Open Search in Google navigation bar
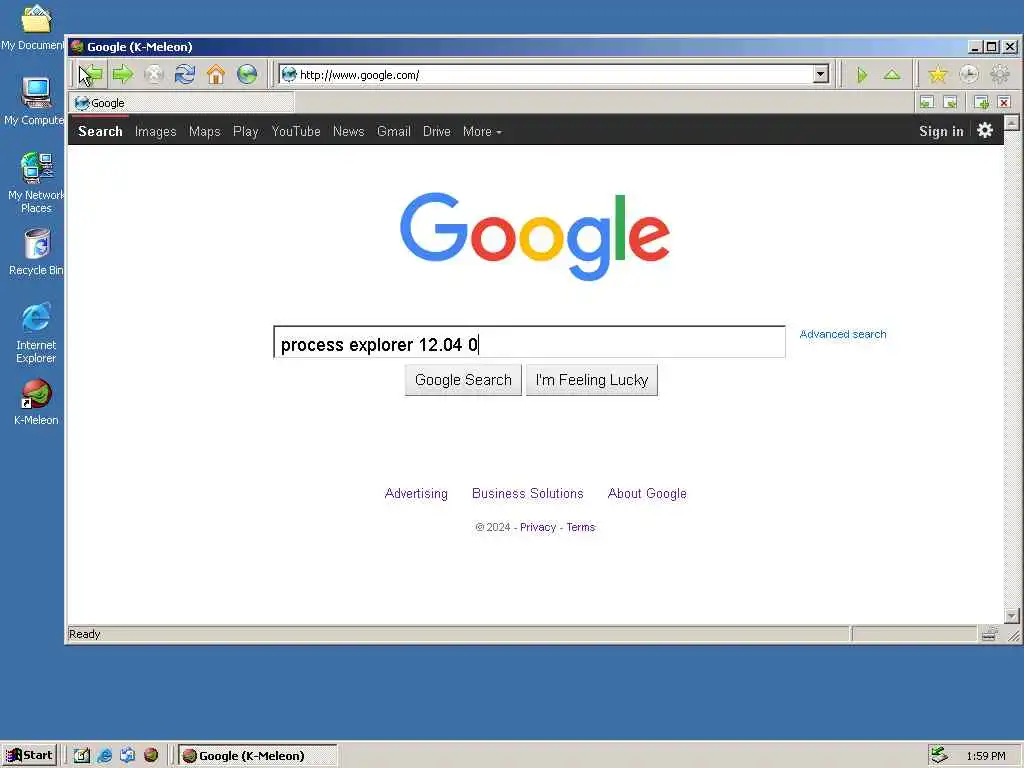 coord(101,131)
